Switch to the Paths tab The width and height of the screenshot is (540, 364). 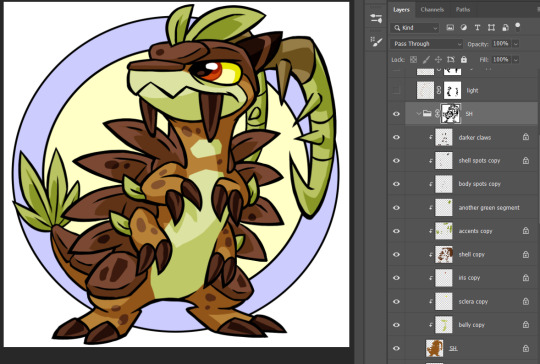(x=463, y=10)
